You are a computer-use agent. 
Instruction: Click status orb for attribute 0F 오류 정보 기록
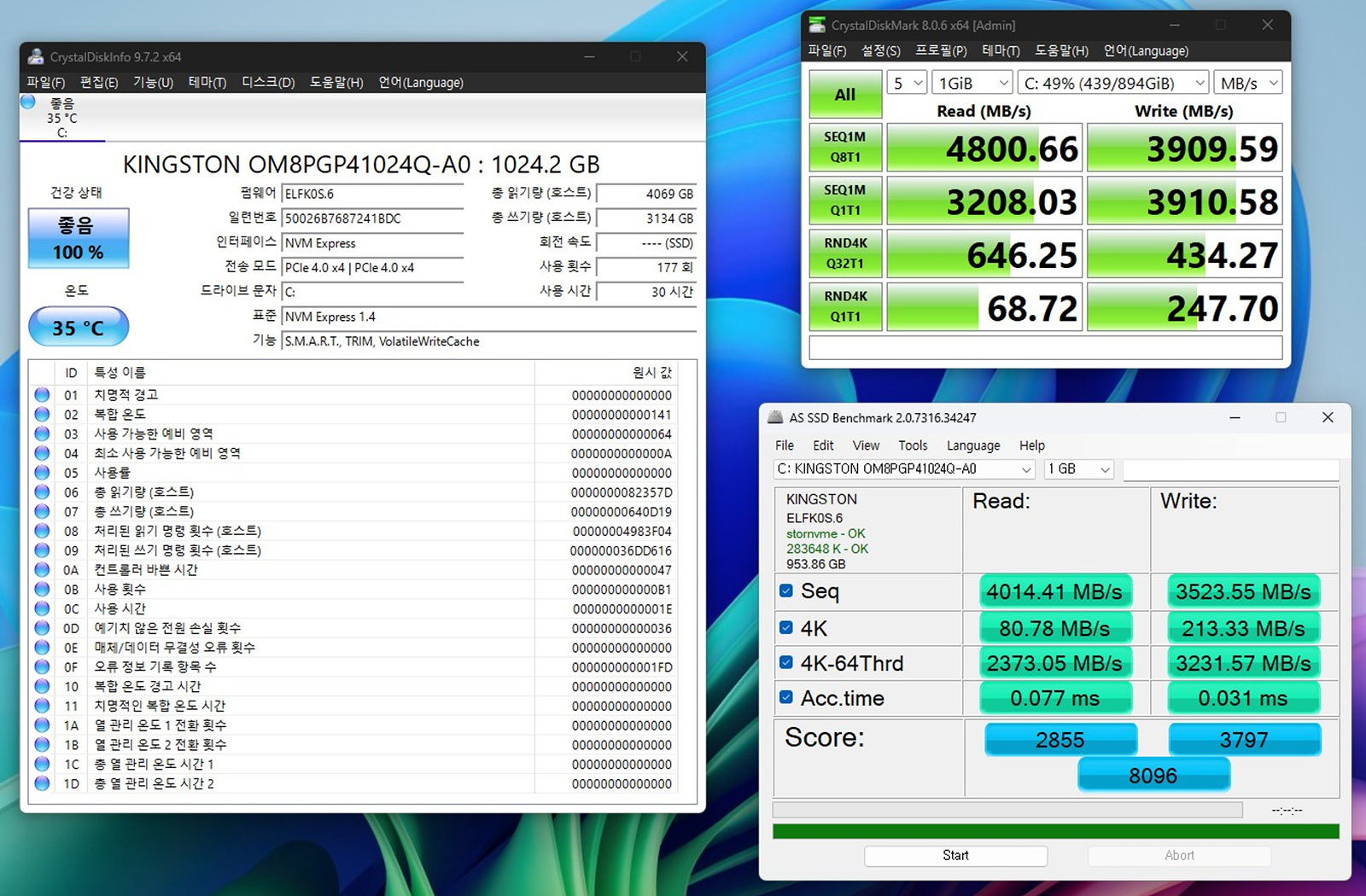[42, 666]
